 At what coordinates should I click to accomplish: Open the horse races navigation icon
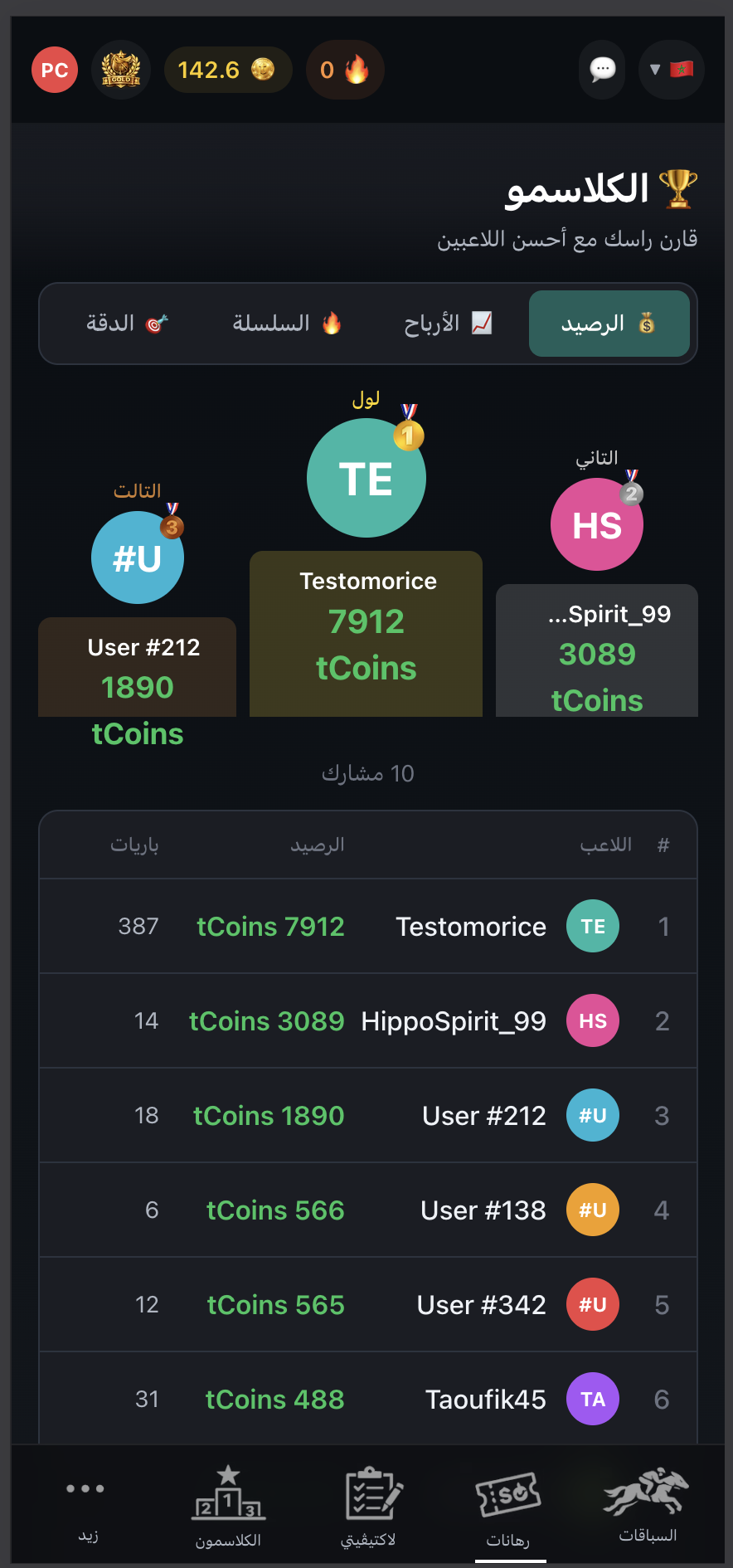[647, 1503]
